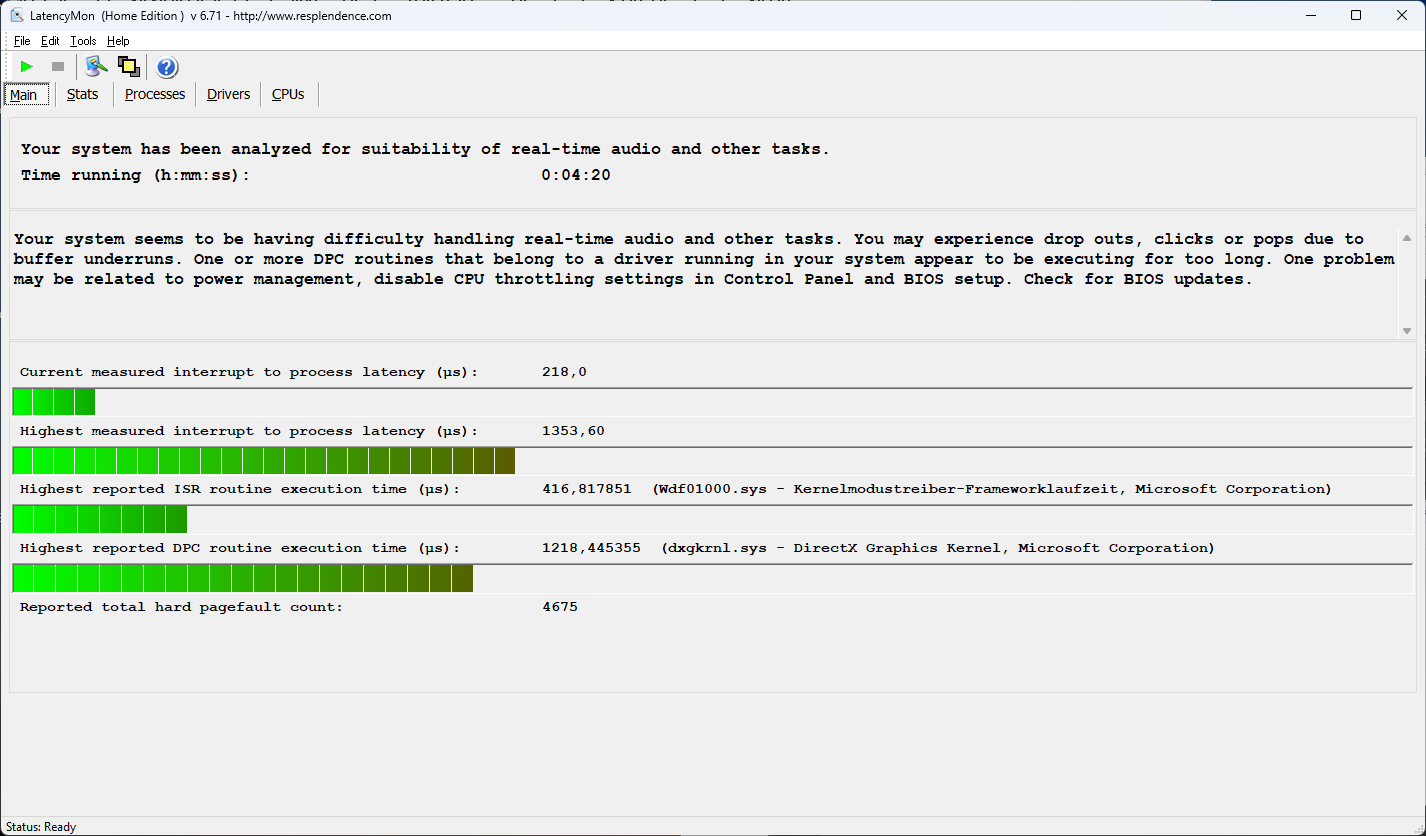Open the Help menu
Image resolution: width=1426 pixels, height=836 pixels.
click(x=118, y=41)
